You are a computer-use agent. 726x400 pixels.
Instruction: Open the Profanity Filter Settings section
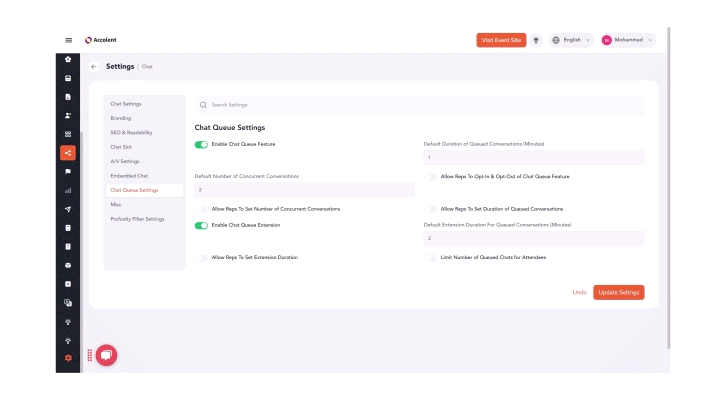[x=138, y=218]
